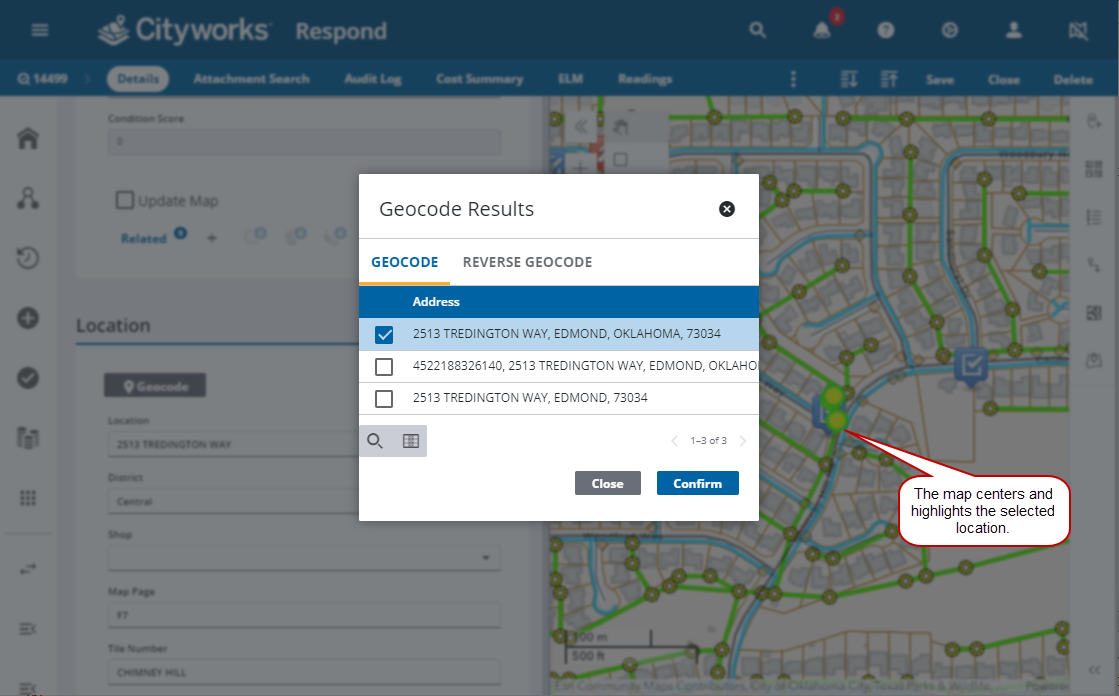Viewport: 1119px width, 696px height.
Task: Open the history icon in the left sidebar
Action: pyautogui.click(x=27, y=258)
